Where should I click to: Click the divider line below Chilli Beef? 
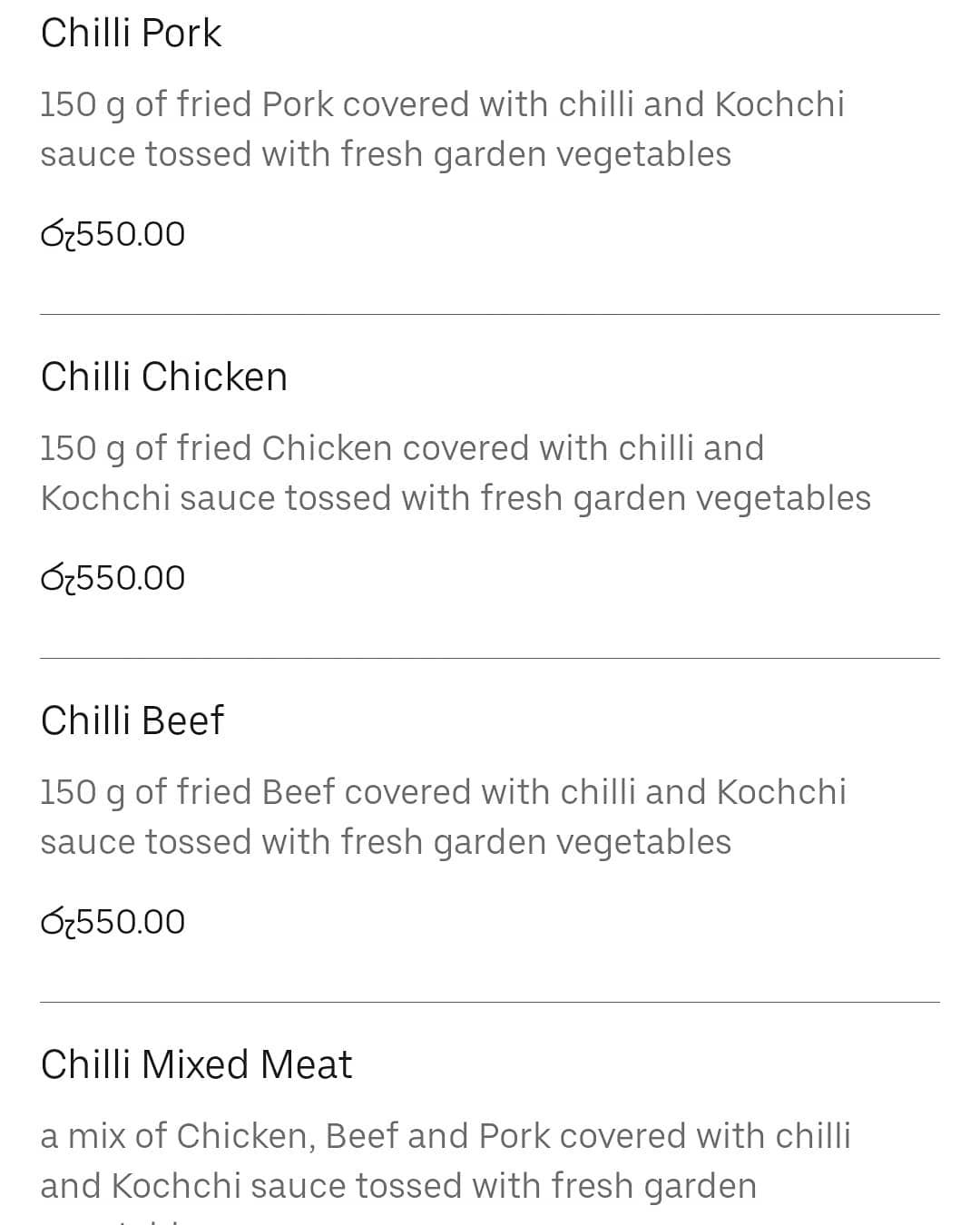[x=490, y=1003]
